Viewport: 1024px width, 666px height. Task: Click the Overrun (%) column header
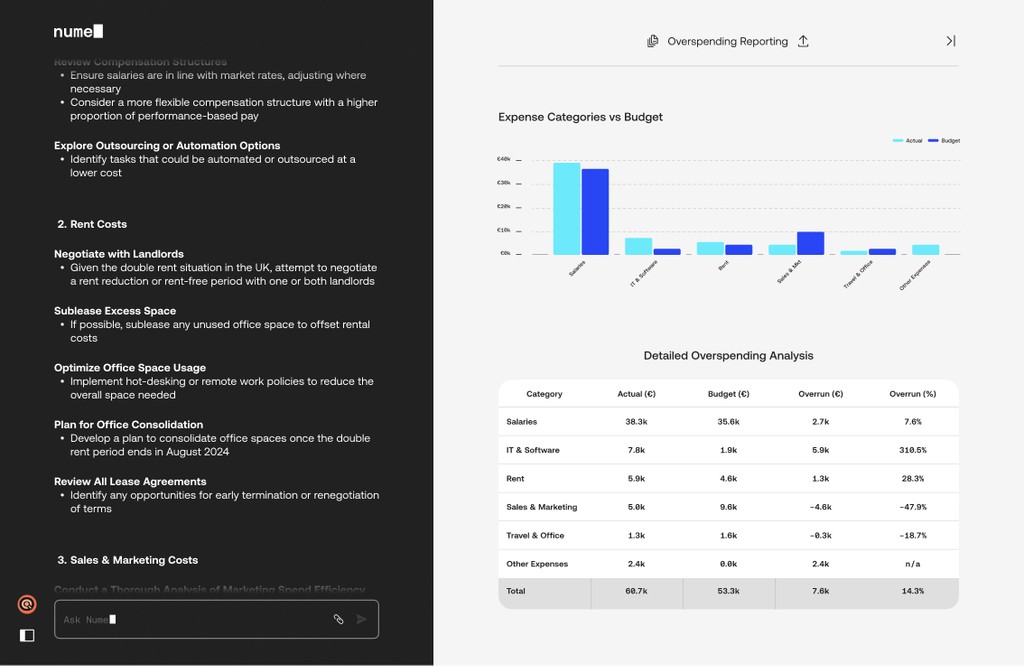pyautogui.click(x=912, y=394)
